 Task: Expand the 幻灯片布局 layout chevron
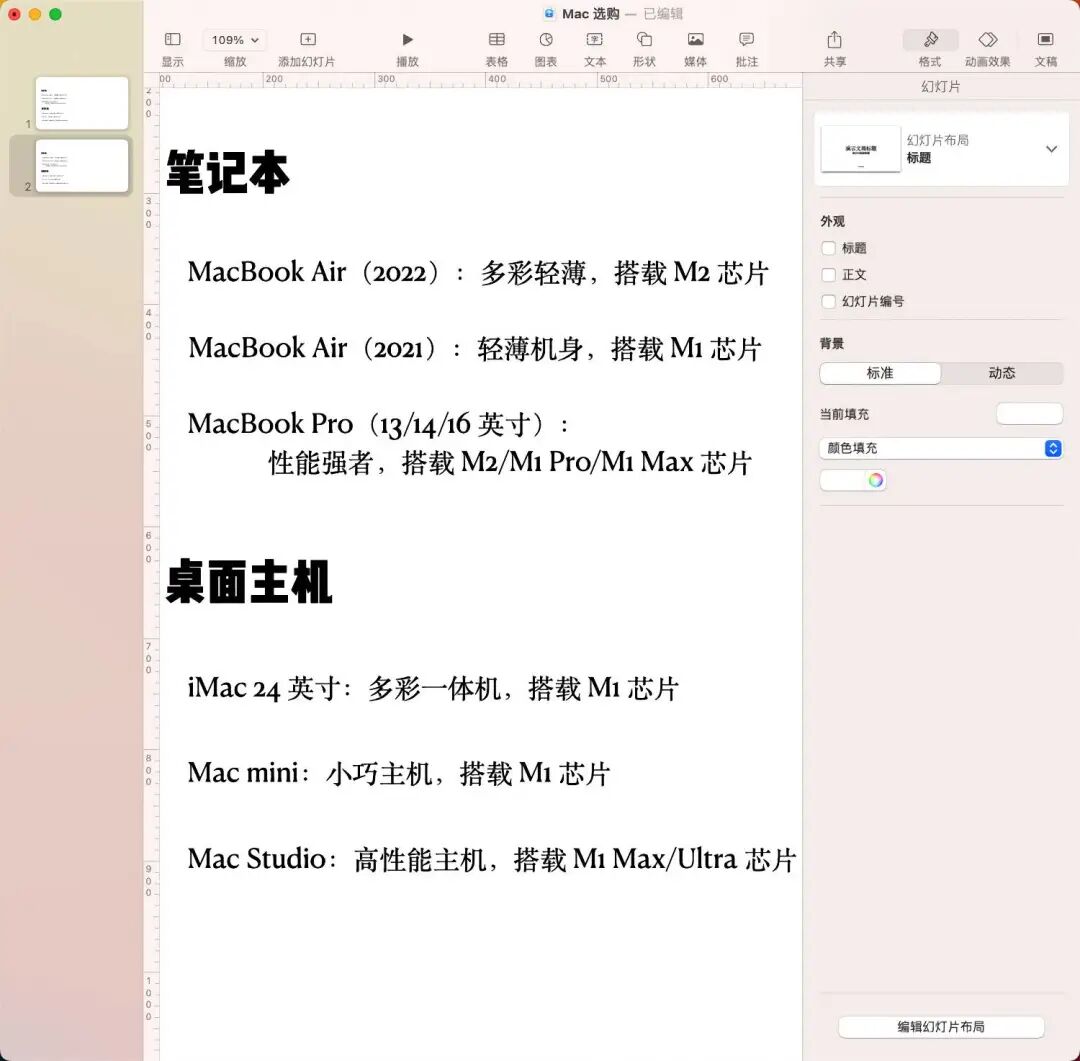click(1051, 149)
